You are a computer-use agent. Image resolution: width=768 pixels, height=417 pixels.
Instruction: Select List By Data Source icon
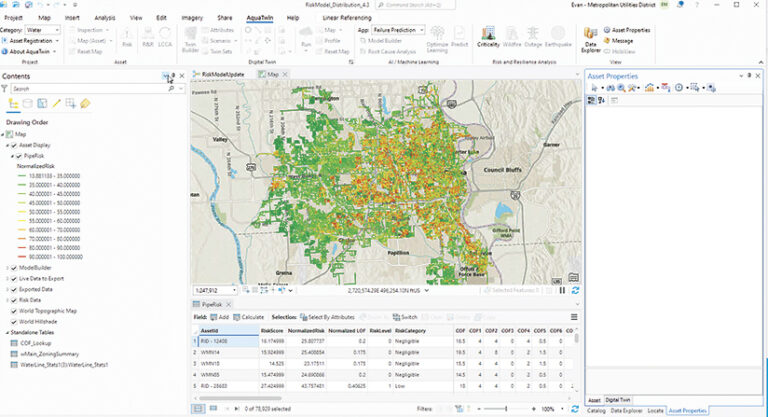click(28, 104)
